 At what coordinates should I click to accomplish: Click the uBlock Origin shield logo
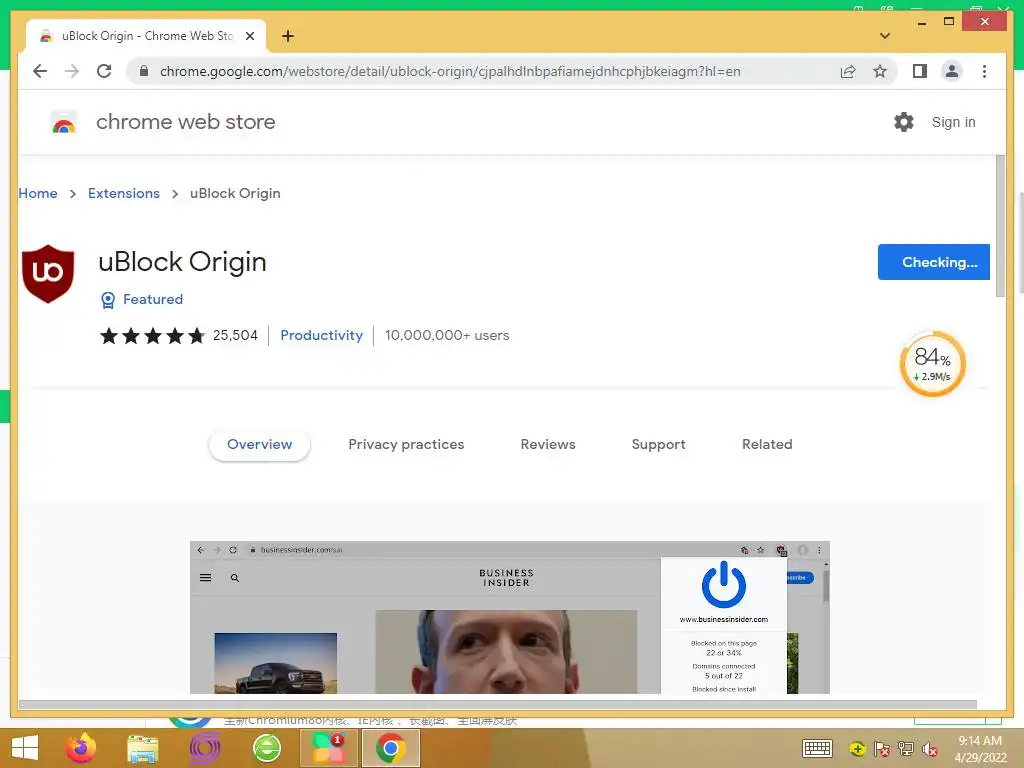48,274
